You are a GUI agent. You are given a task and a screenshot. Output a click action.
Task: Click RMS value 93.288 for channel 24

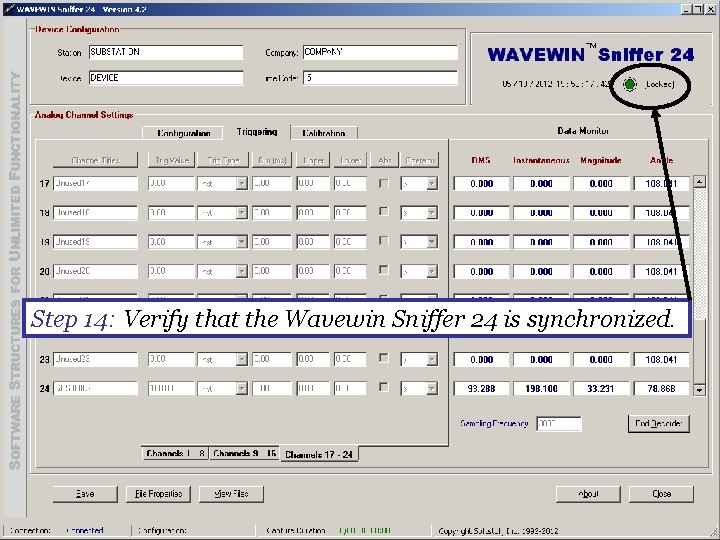click(481, 388)
